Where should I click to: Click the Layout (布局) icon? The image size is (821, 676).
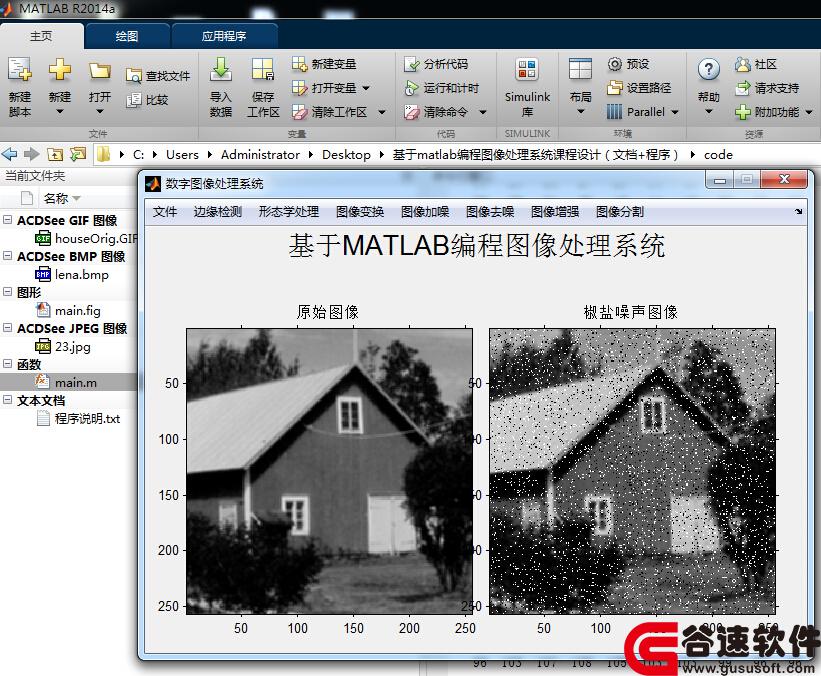pyautogui.click(x=580, y=69)
